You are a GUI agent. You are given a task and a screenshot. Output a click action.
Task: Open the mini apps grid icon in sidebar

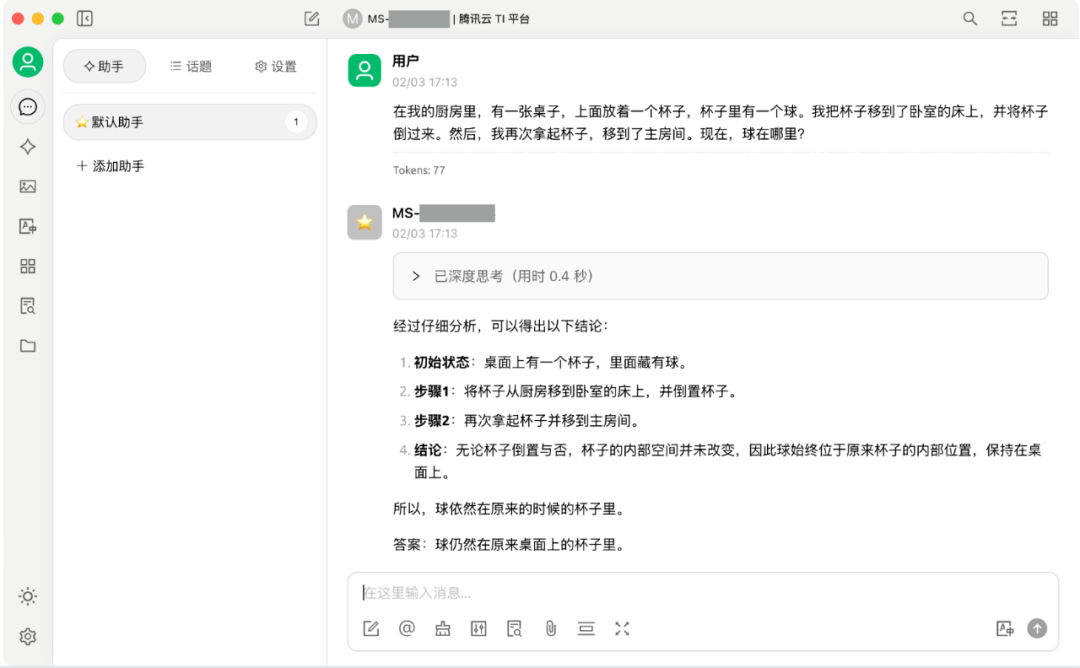tap(28, 266)
